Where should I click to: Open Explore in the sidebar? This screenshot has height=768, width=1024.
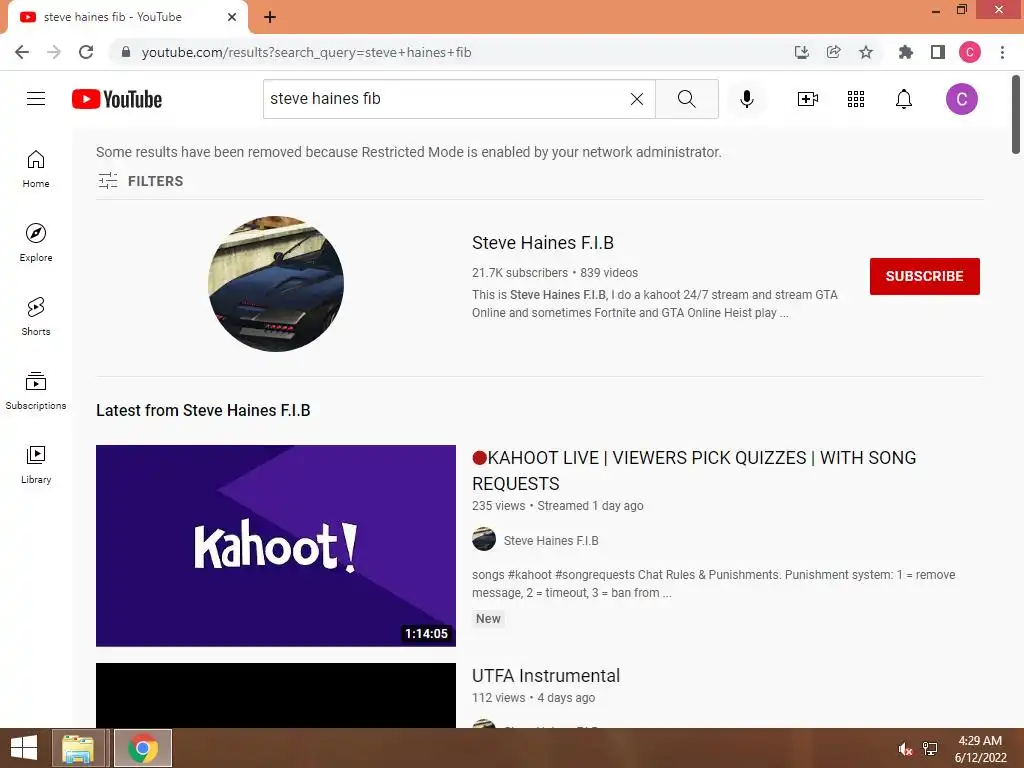pyautogui.click(x=36, y=242)
